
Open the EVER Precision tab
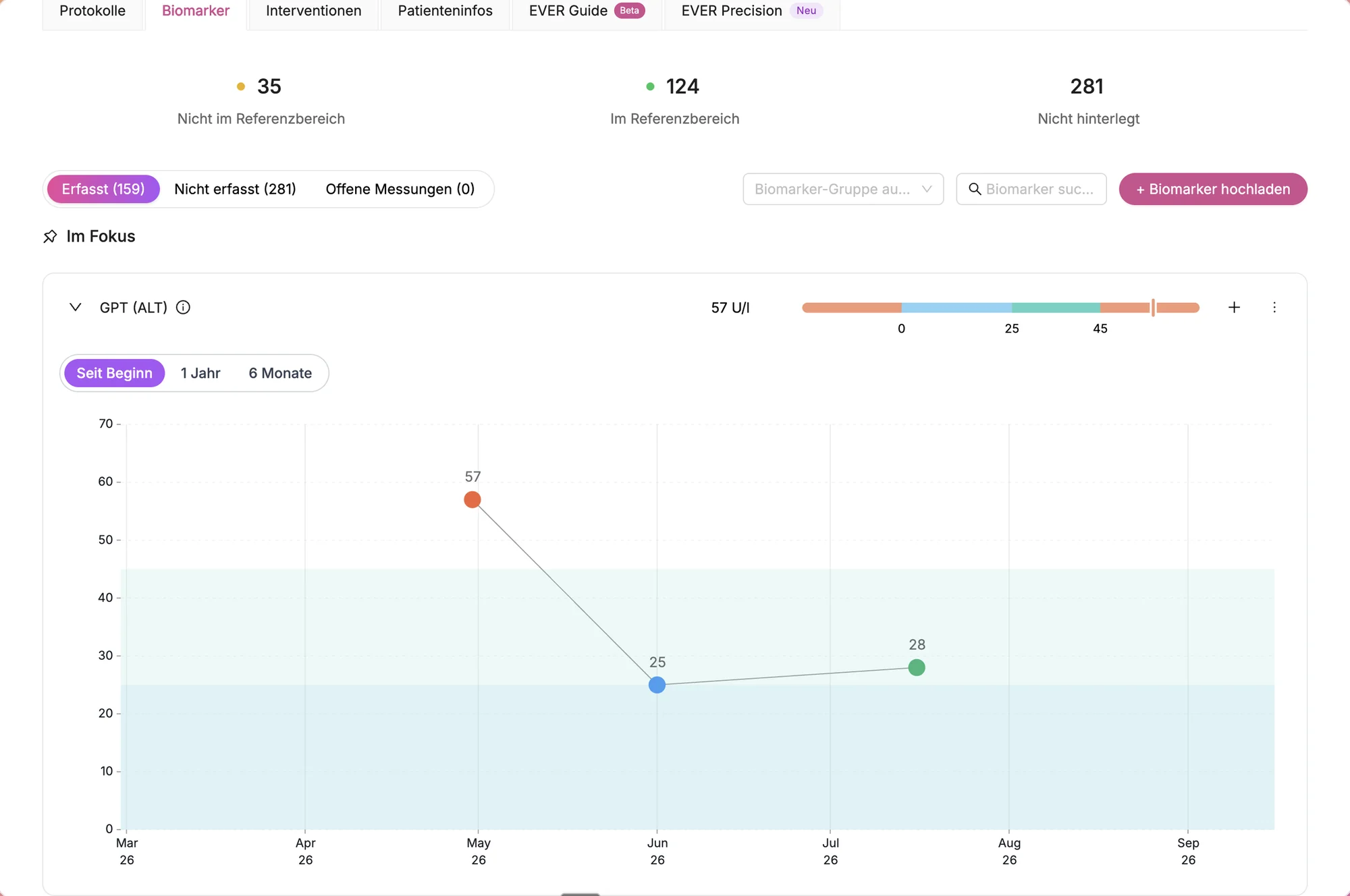752,11
